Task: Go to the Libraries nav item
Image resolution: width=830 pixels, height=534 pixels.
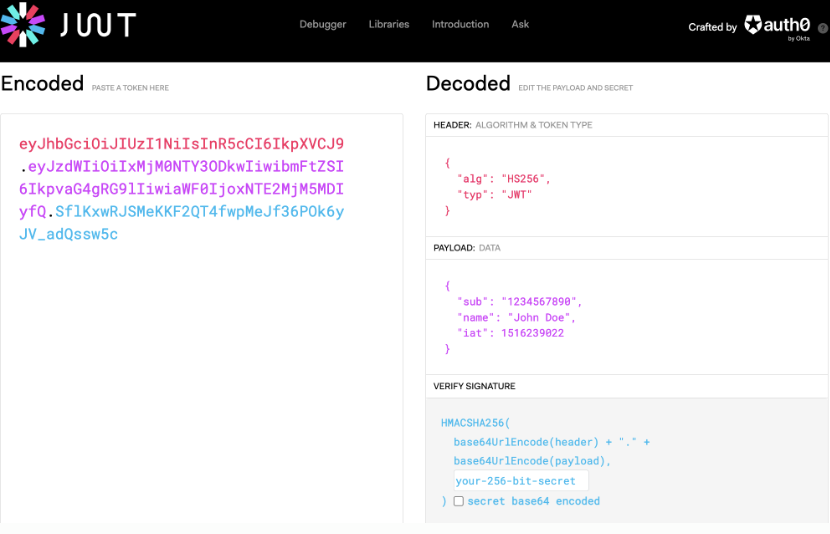Action: click(389, 24)
